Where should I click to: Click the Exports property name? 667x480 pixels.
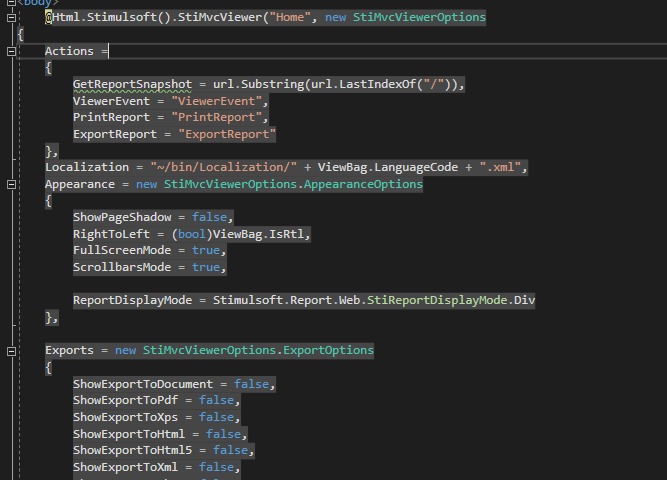69,350
